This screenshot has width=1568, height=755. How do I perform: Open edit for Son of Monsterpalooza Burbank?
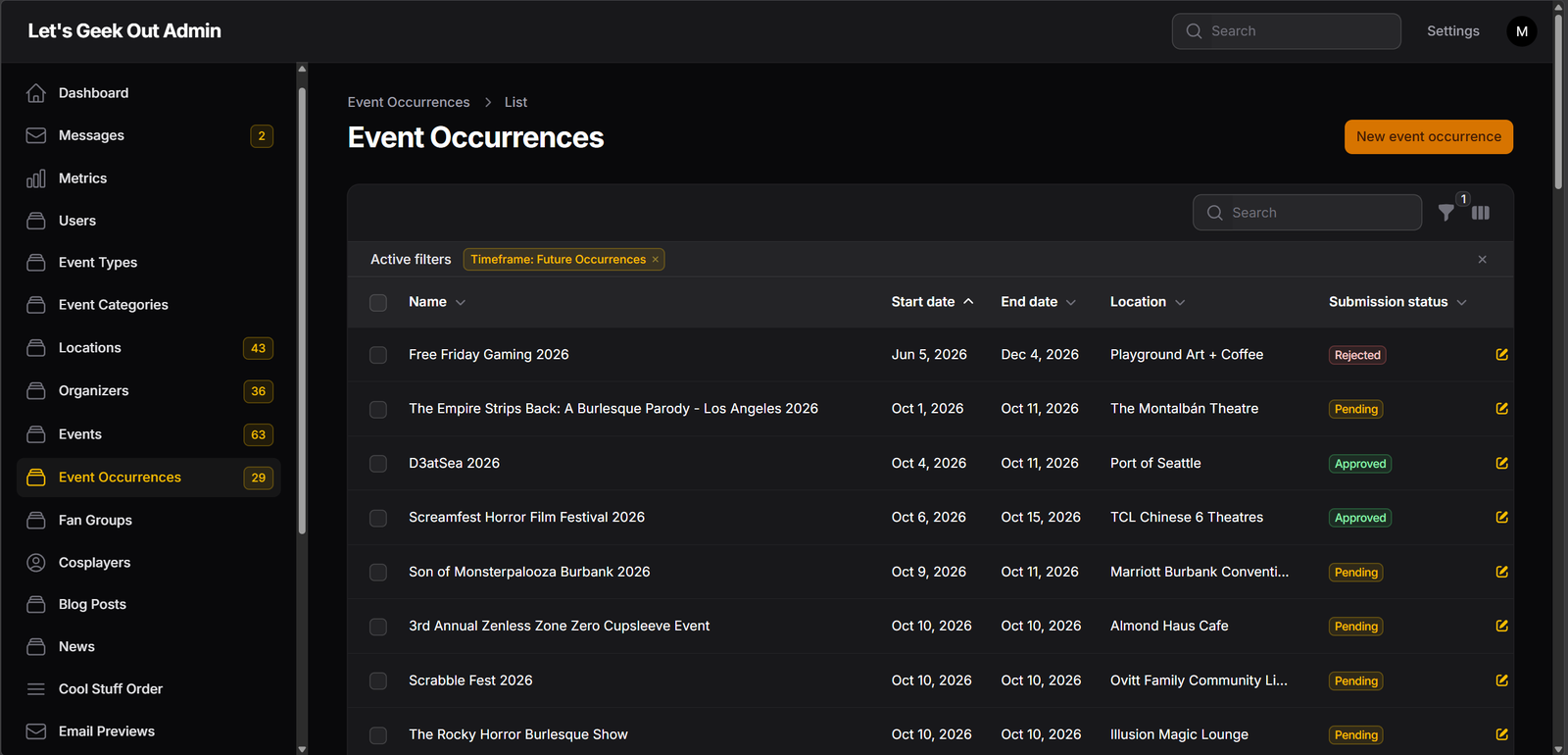click(x=1501, y=572)
